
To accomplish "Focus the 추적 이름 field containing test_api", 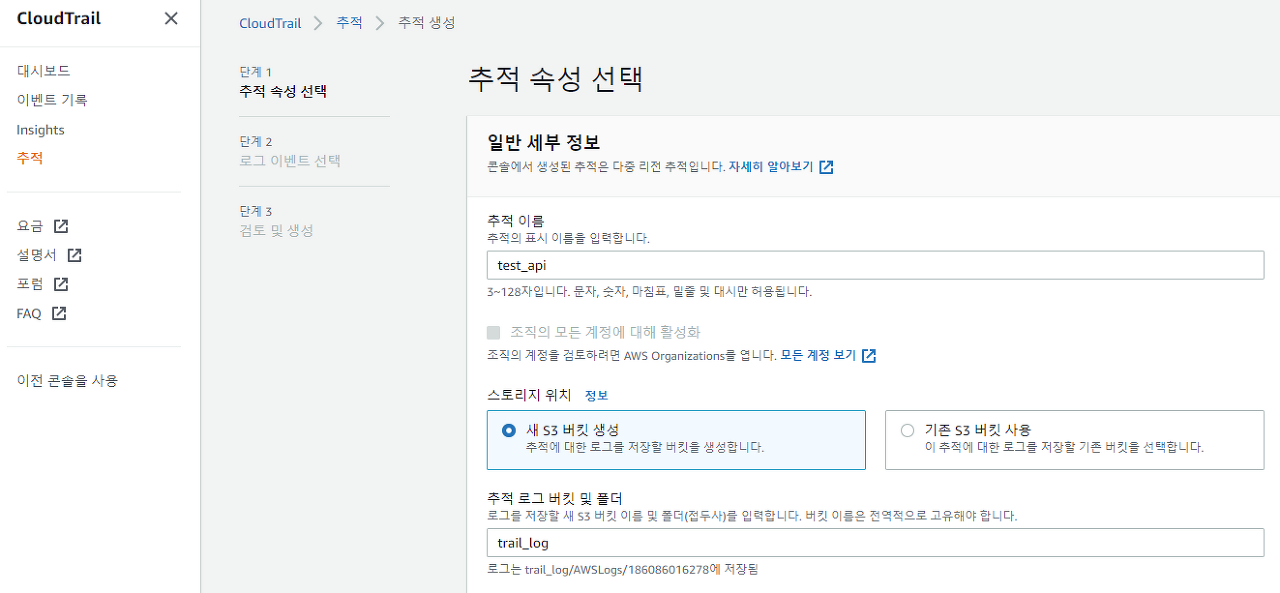I will (875, 265).
